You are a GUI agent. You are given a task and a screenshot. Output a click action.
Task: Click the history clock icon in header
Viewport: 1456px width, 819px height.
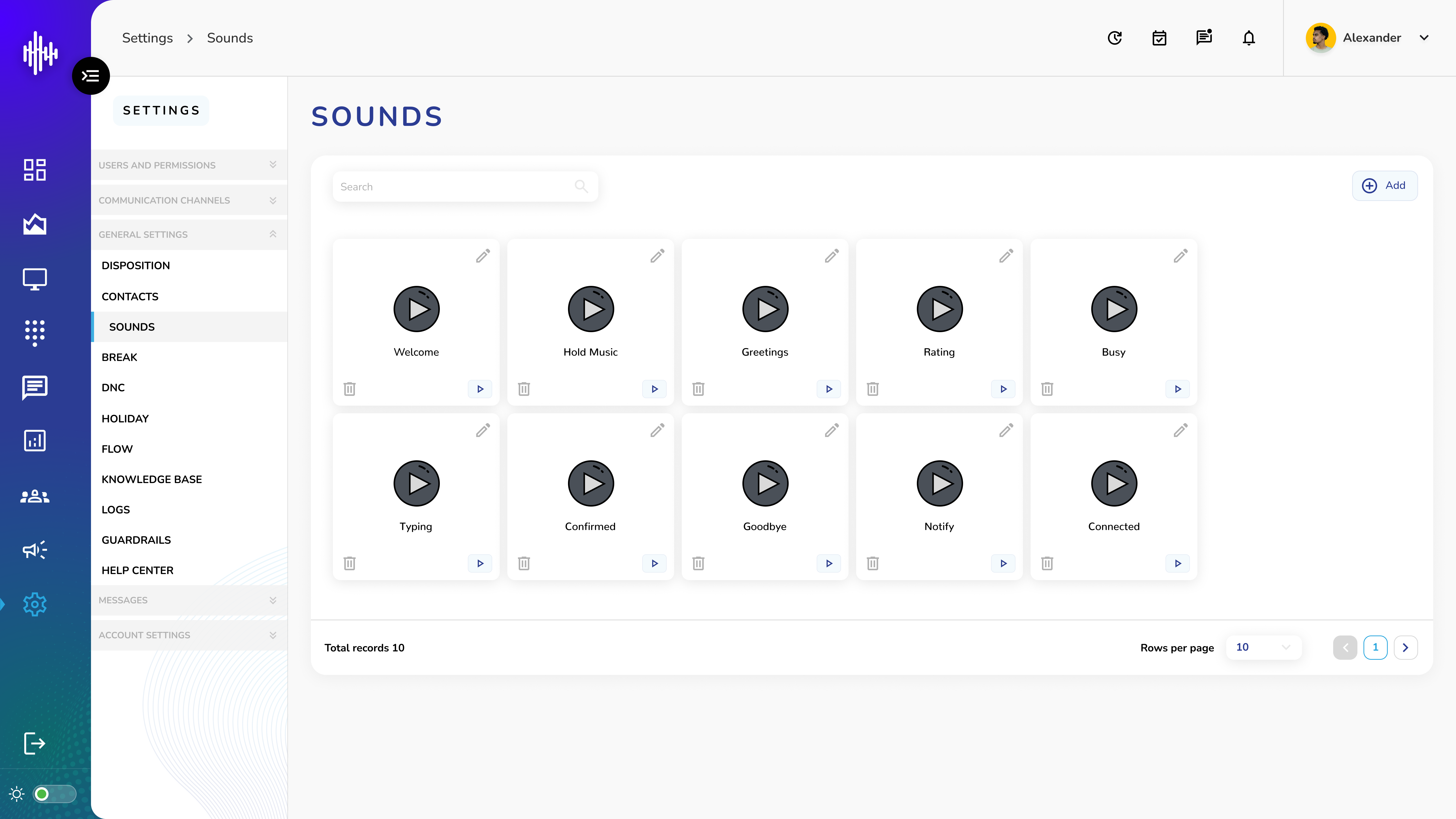(x=1114, y=38)
